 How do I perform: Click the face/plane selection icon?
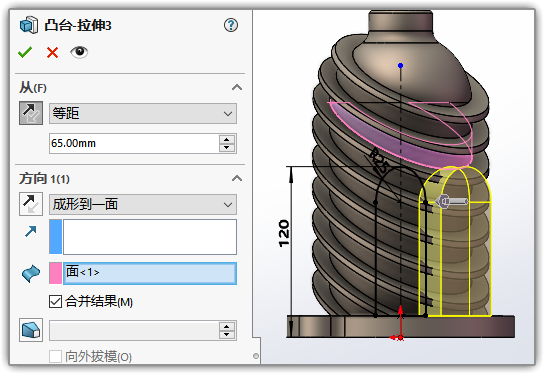pos(31,273)
